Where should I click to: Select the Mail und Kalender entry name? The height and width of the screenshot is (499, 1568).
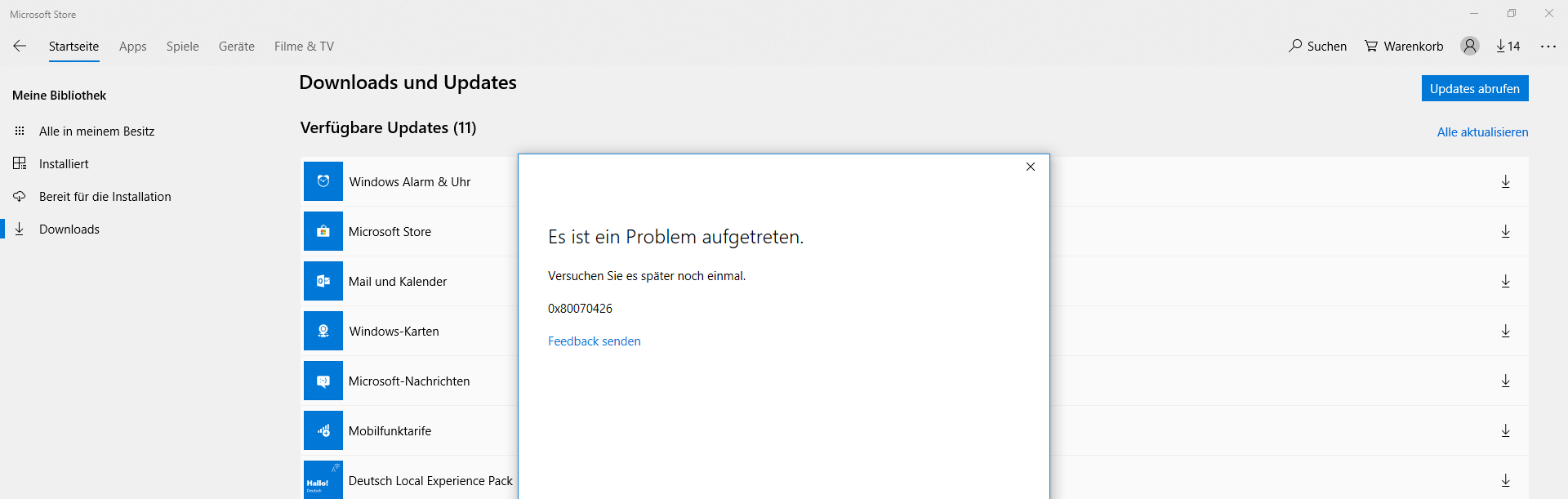tap(398, 282)
